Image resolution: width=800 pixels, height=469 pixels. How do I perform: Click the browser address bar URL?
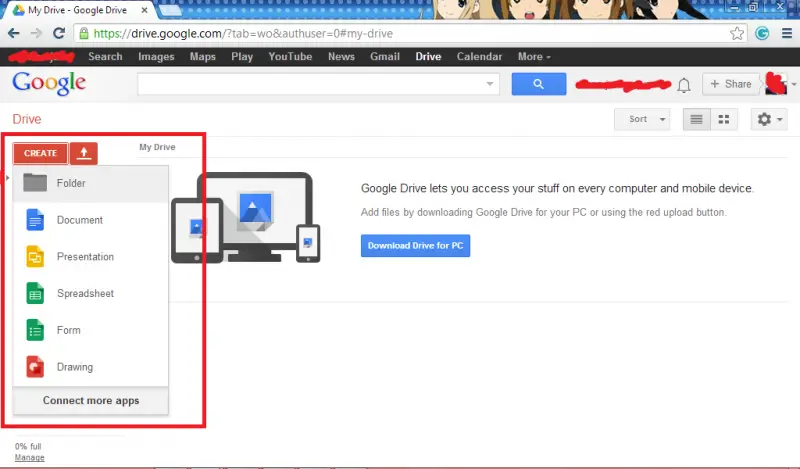point(243,34)
